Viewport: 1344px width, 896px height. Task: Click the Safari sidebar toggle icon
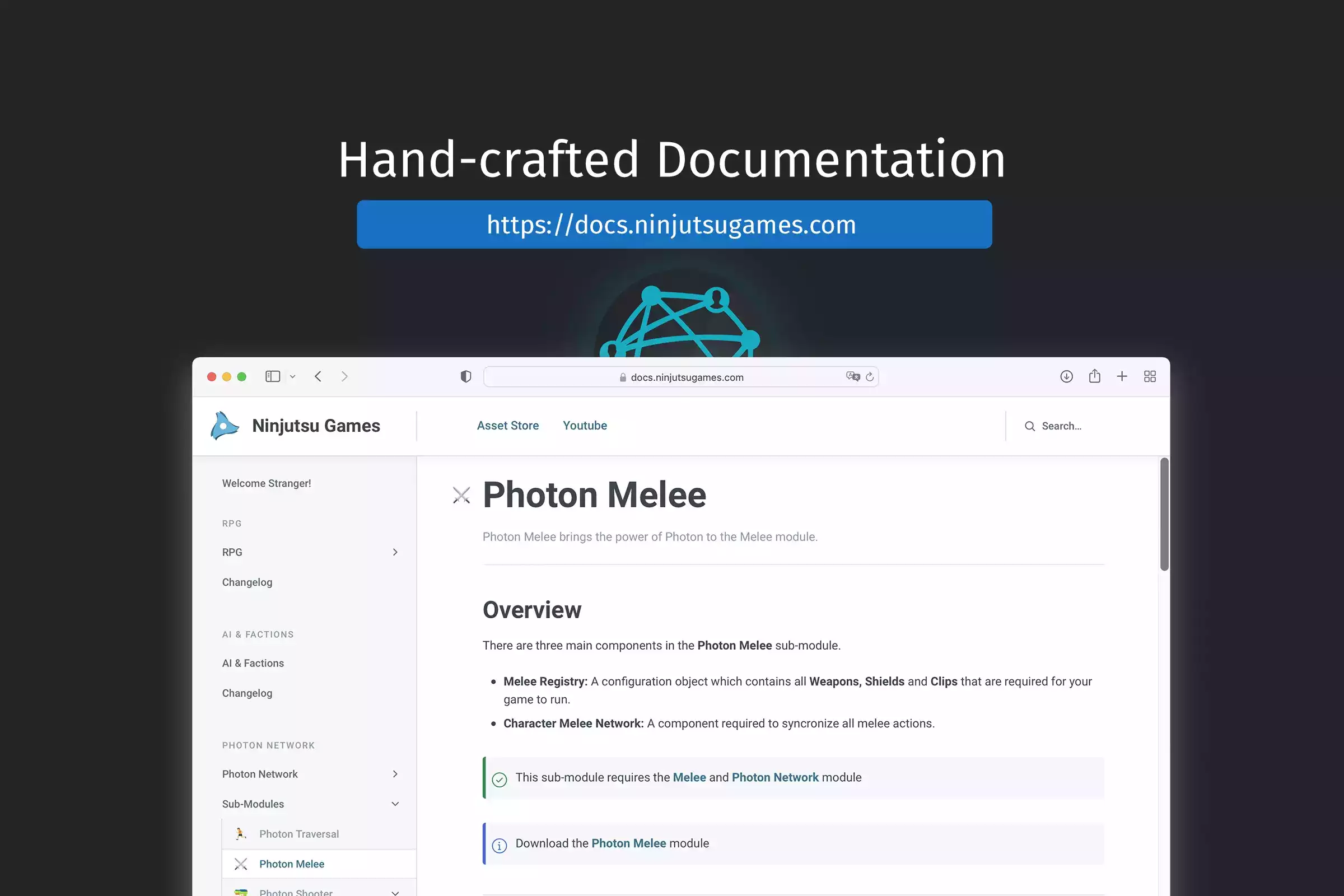pos(273,376)
